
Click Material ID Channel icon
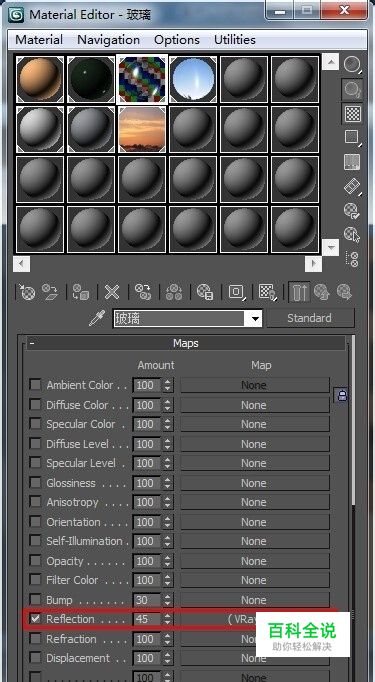tap(237, 292)
